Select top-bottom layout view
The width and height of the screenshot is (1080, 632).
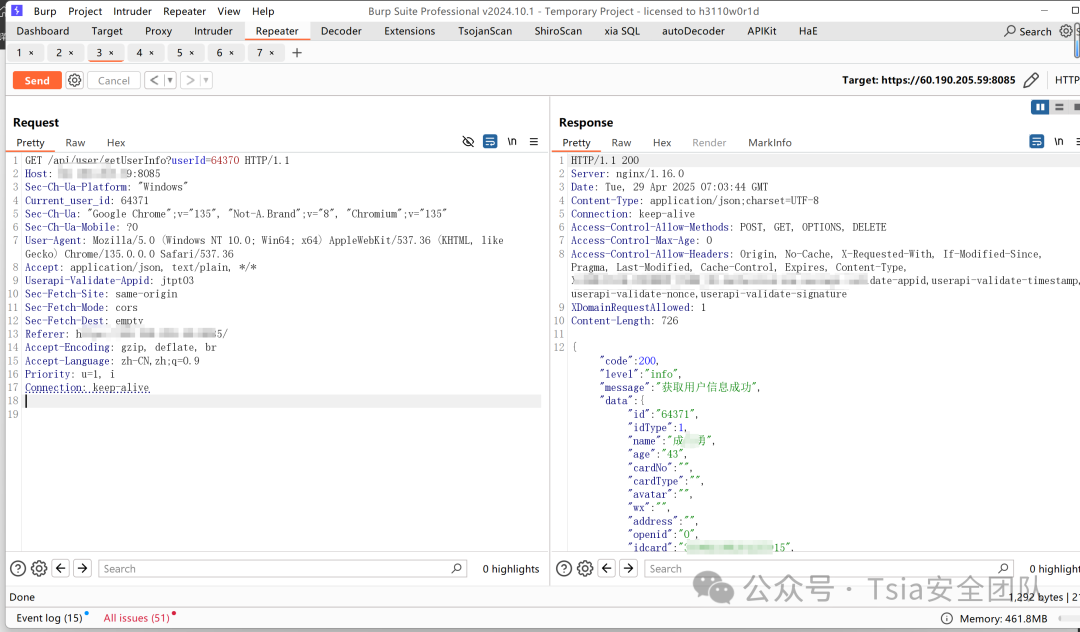[x=1059, y=107]
